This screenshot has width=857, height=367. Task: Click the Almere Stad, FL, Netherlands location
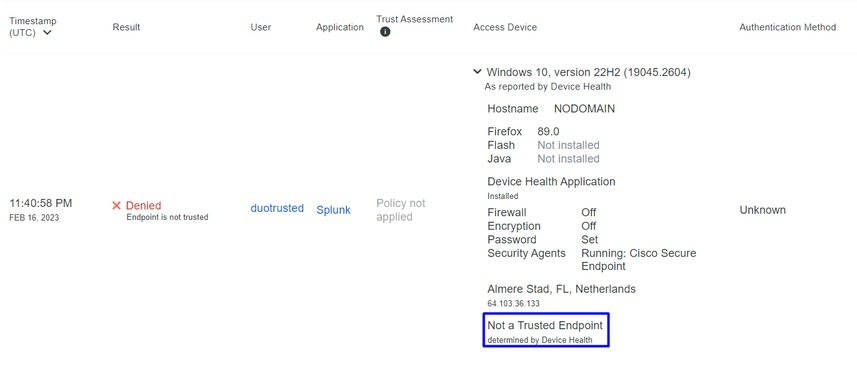pyautogui.click(x=561, y=289)
